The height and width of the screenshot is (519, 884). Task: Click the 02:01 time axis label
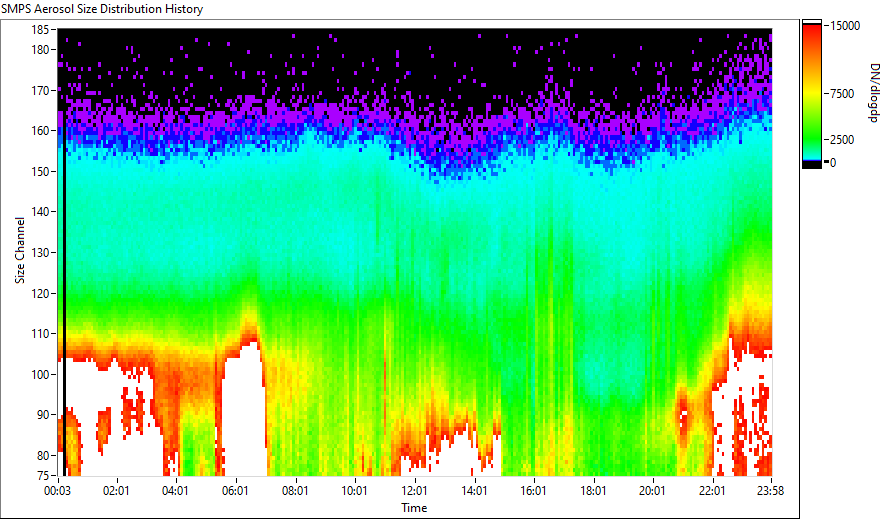point(116,491)
